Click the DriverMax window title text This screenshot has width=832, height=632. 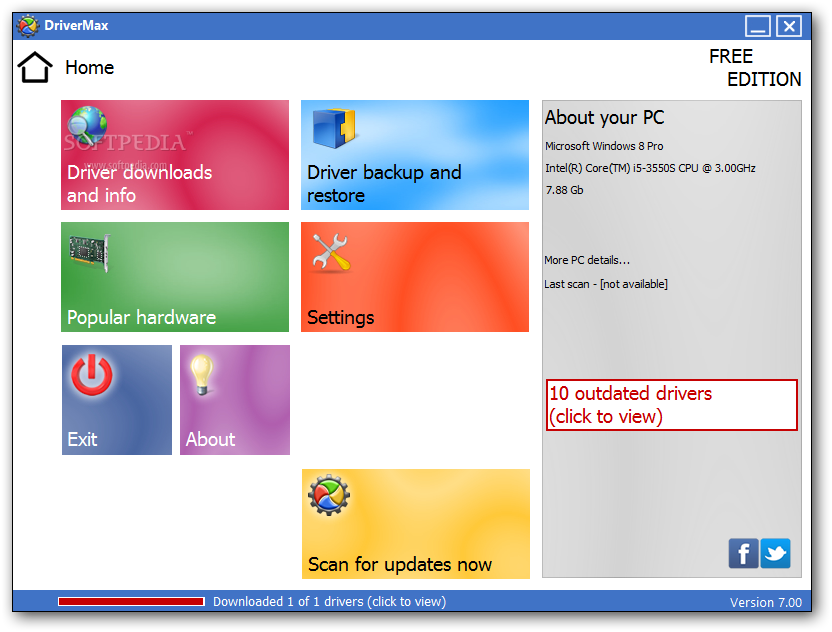[x=76, y=25]
